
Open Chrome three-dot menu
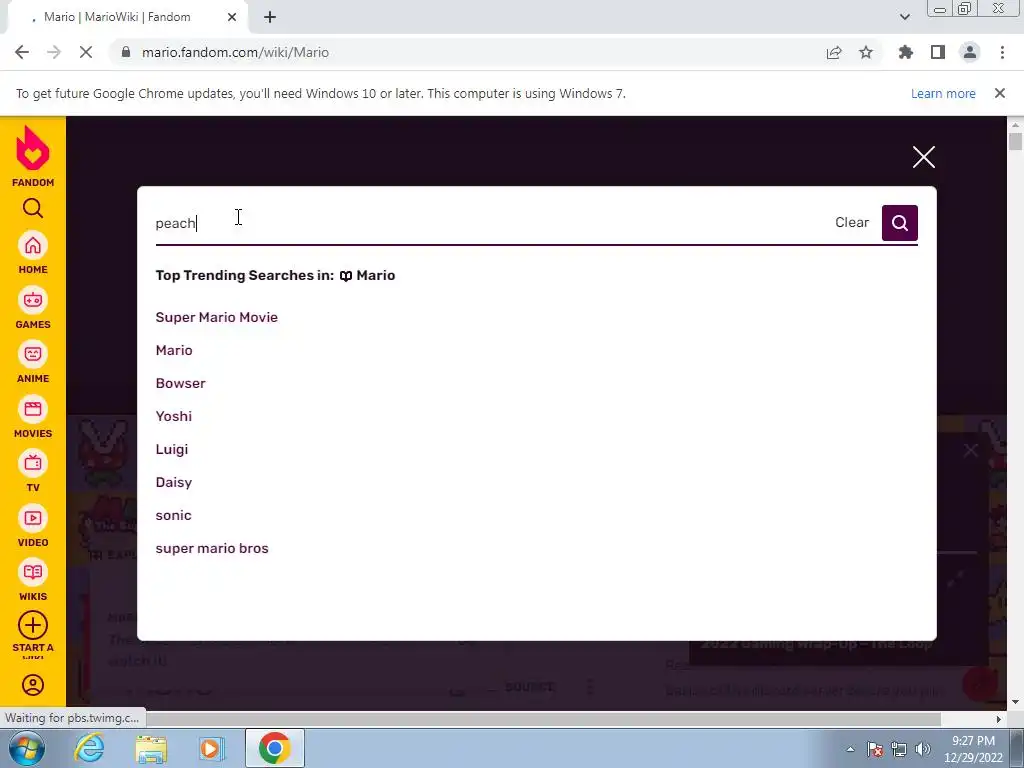click(x=1002, y=52)
